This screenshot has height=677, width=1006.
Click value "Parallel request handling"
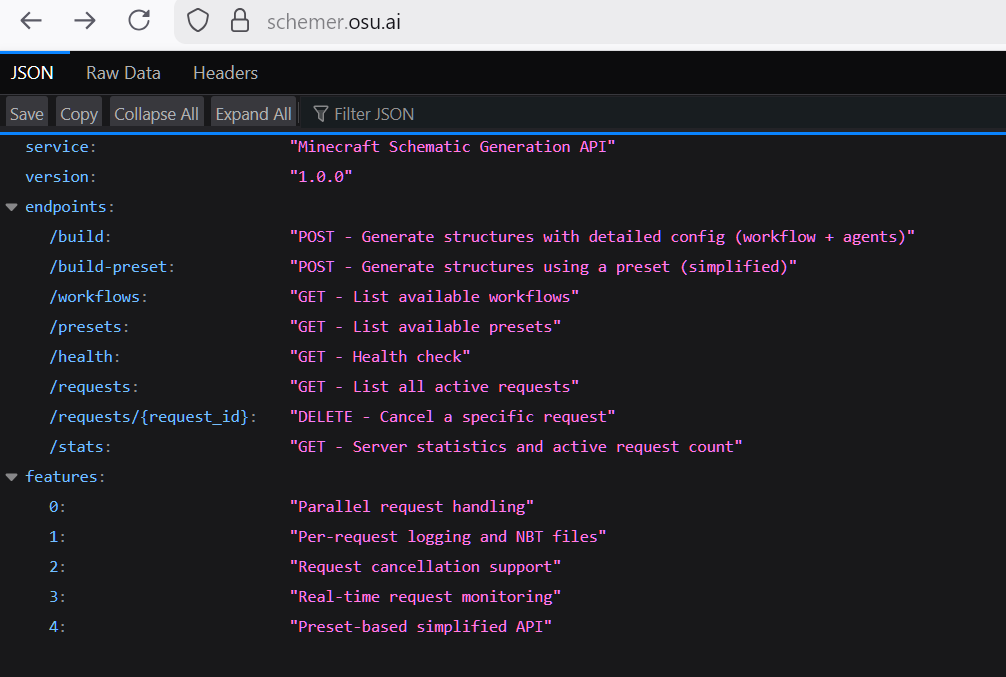pos(411,507)
